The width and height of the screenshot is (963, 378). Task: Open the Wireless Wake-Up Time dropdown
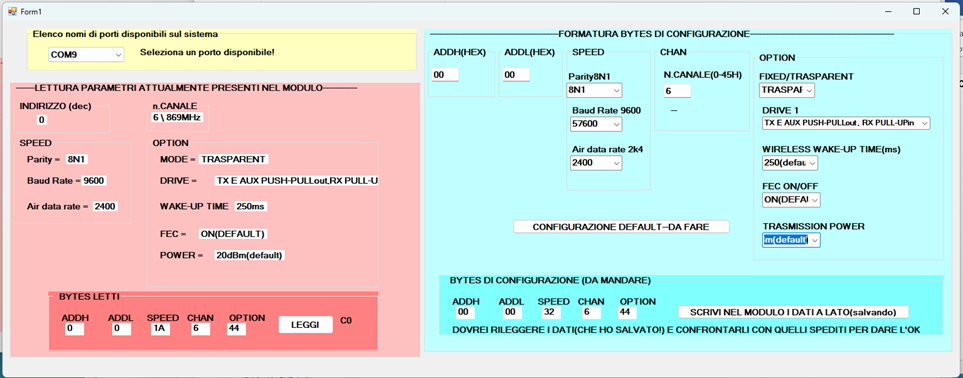[x=790, y=163]
